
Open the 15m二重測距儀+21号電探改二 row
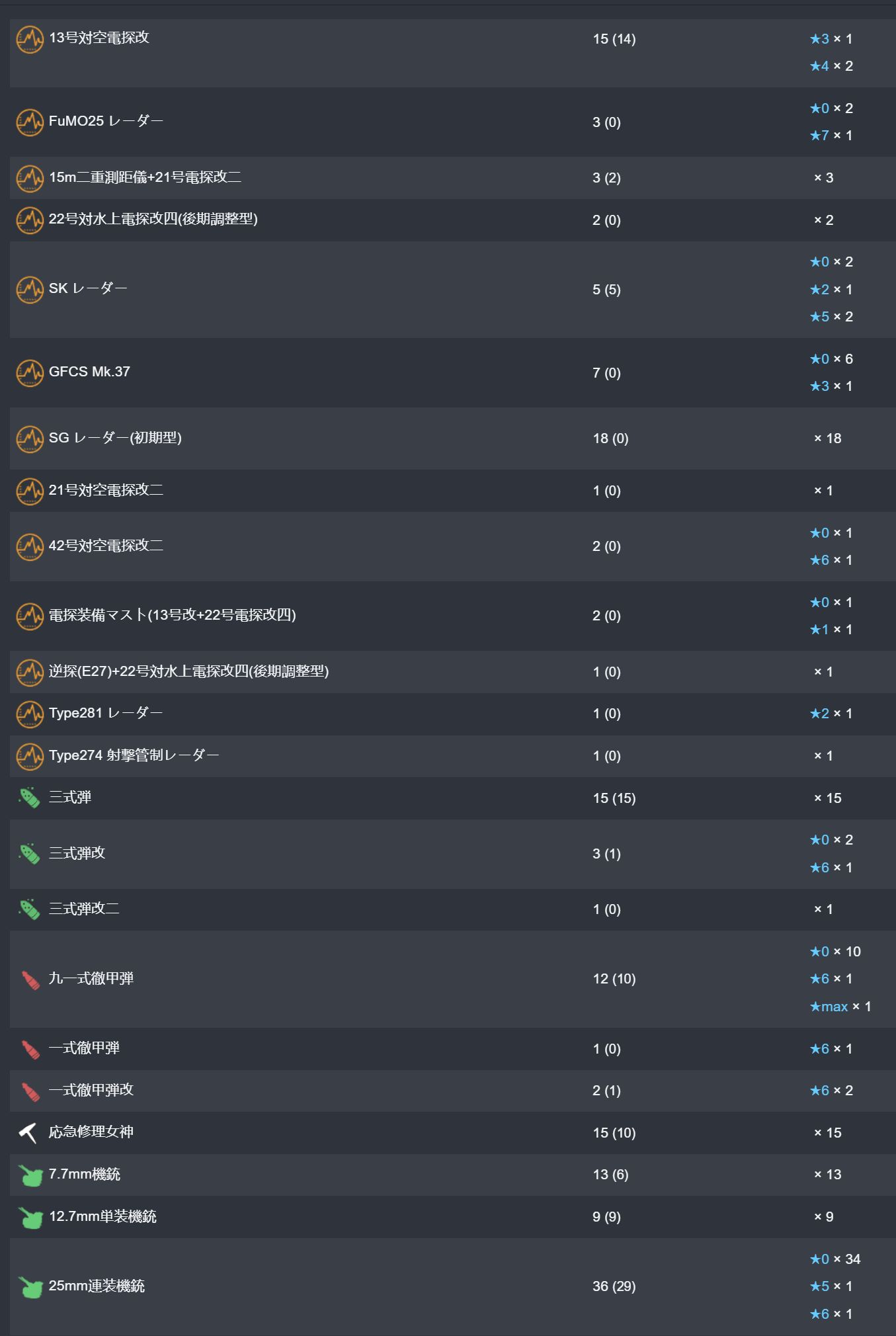145,177
